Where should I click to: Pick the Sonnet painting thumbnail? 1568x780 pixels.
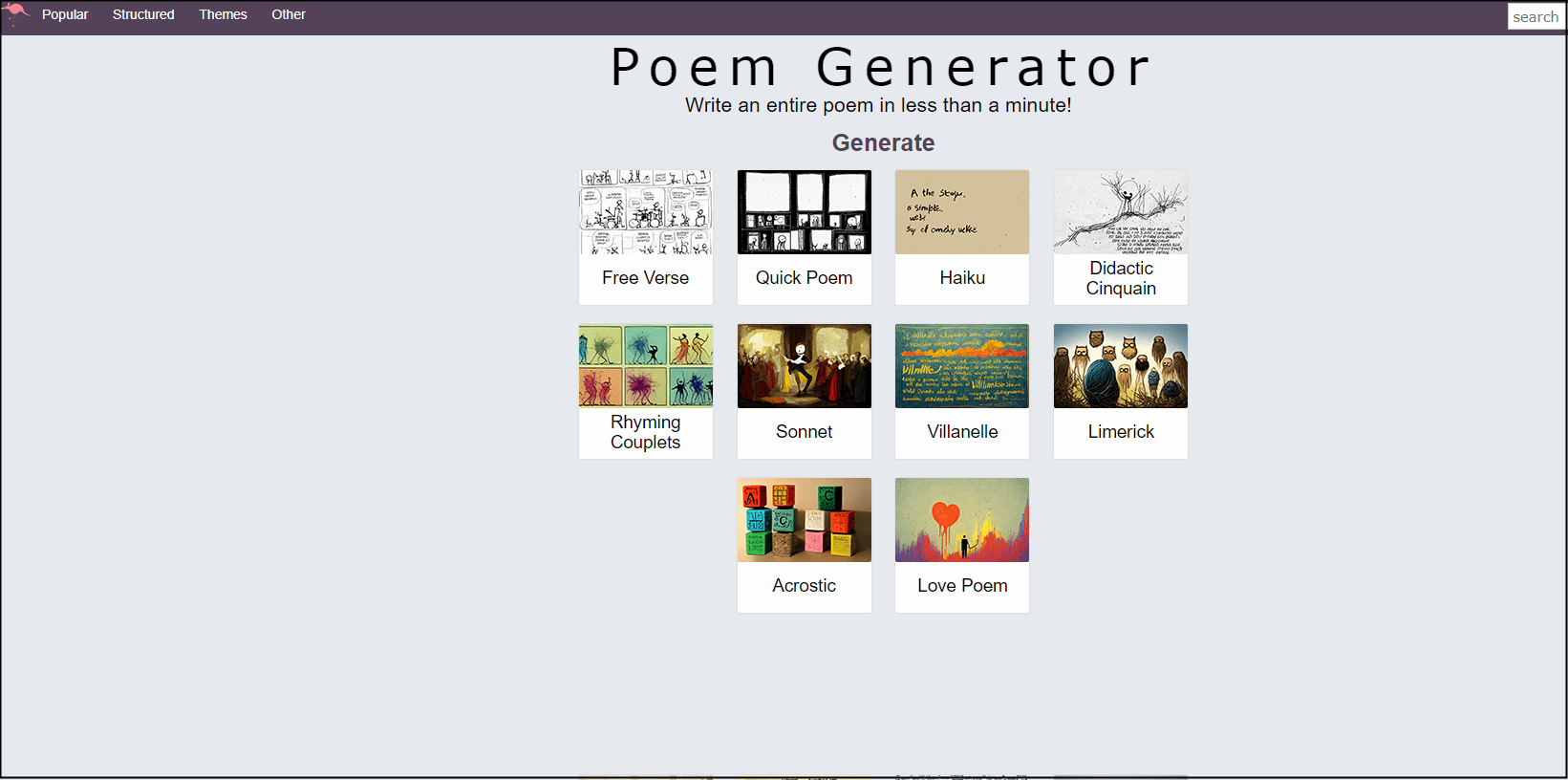click(804, 366)
